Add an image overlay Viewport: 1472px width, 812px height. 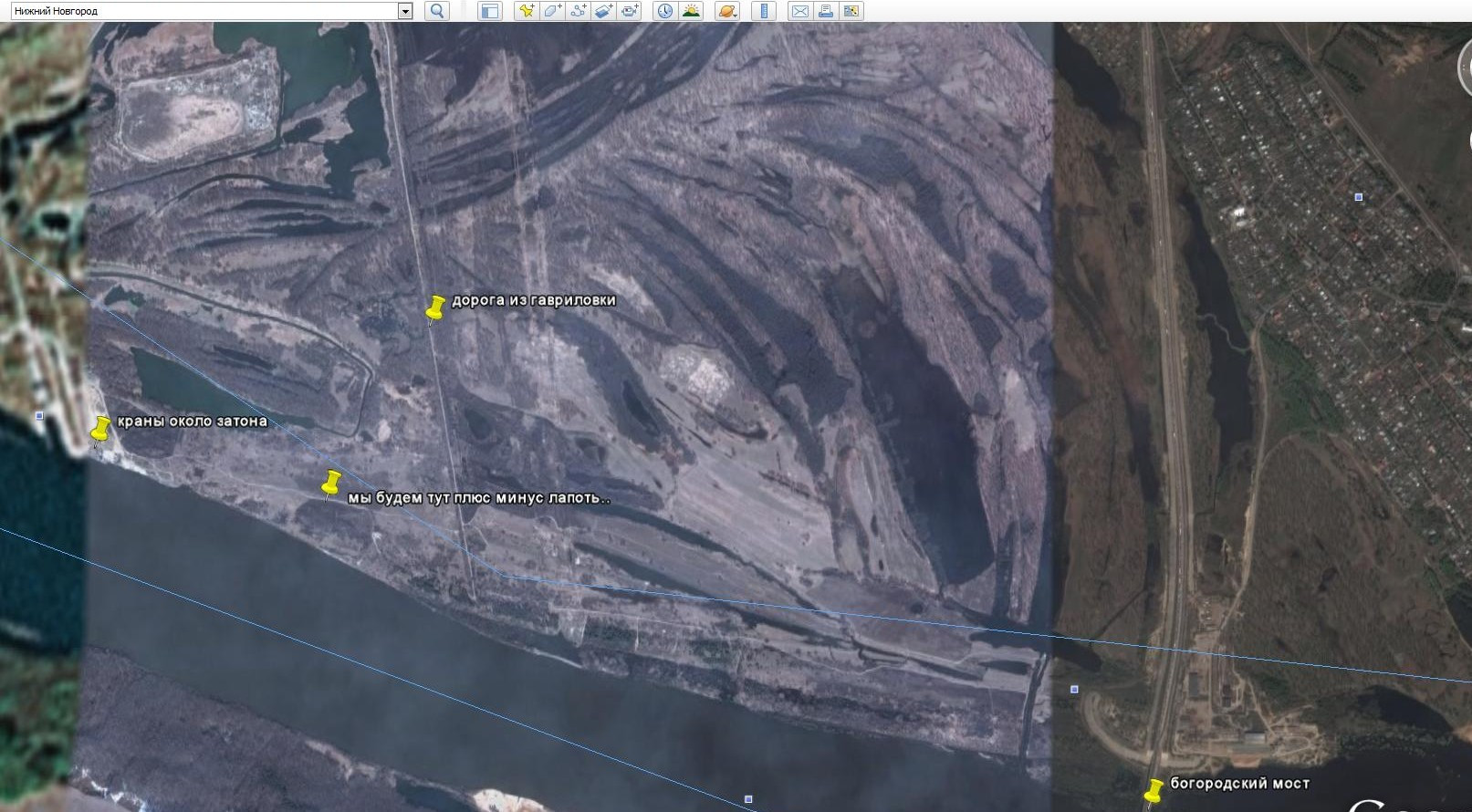click(x=603, y=11)
